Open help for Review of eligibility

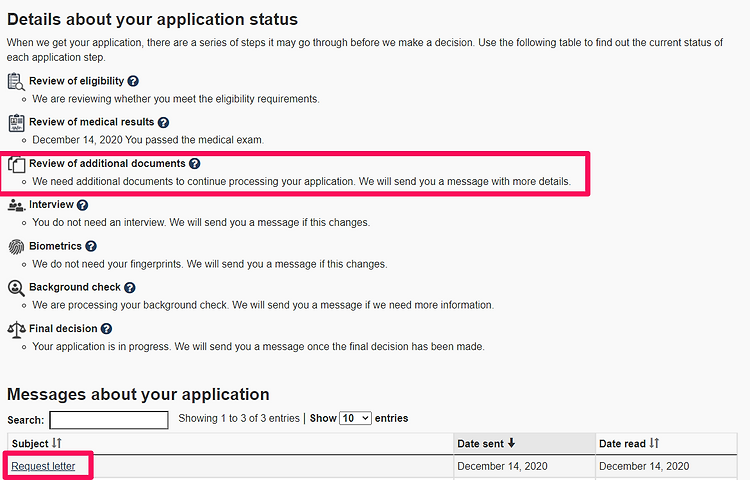click(133, 81)
